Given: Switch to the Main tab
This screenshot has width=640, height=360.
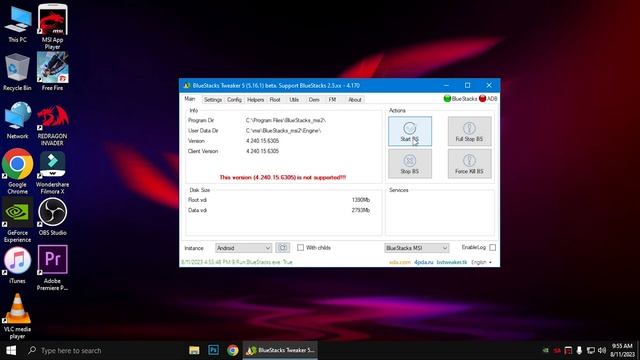Looking at the screenshot, I should [190, 99].
